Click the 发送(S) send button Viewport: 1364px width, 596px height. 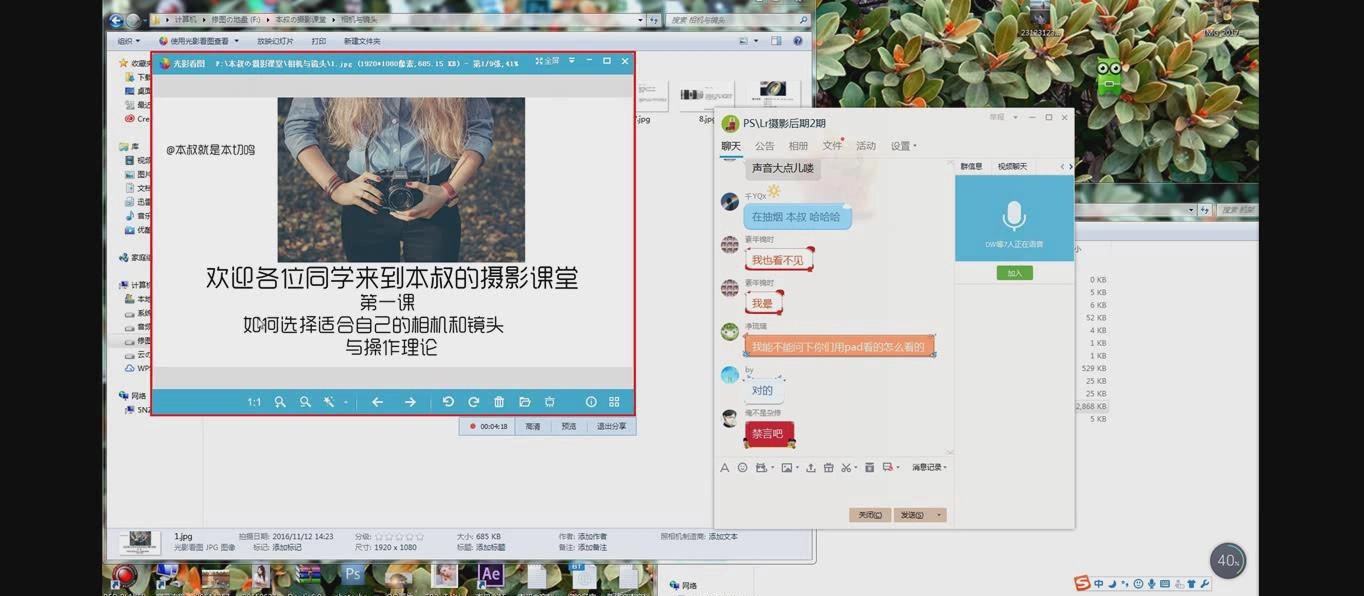pyautogui.click(x=913, y=515)
